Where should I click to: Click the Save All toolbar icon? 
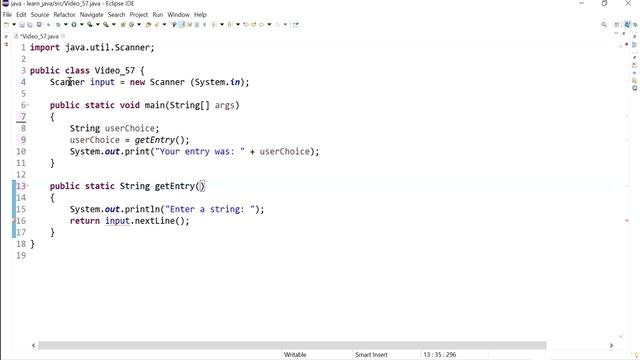pos(30,24)
